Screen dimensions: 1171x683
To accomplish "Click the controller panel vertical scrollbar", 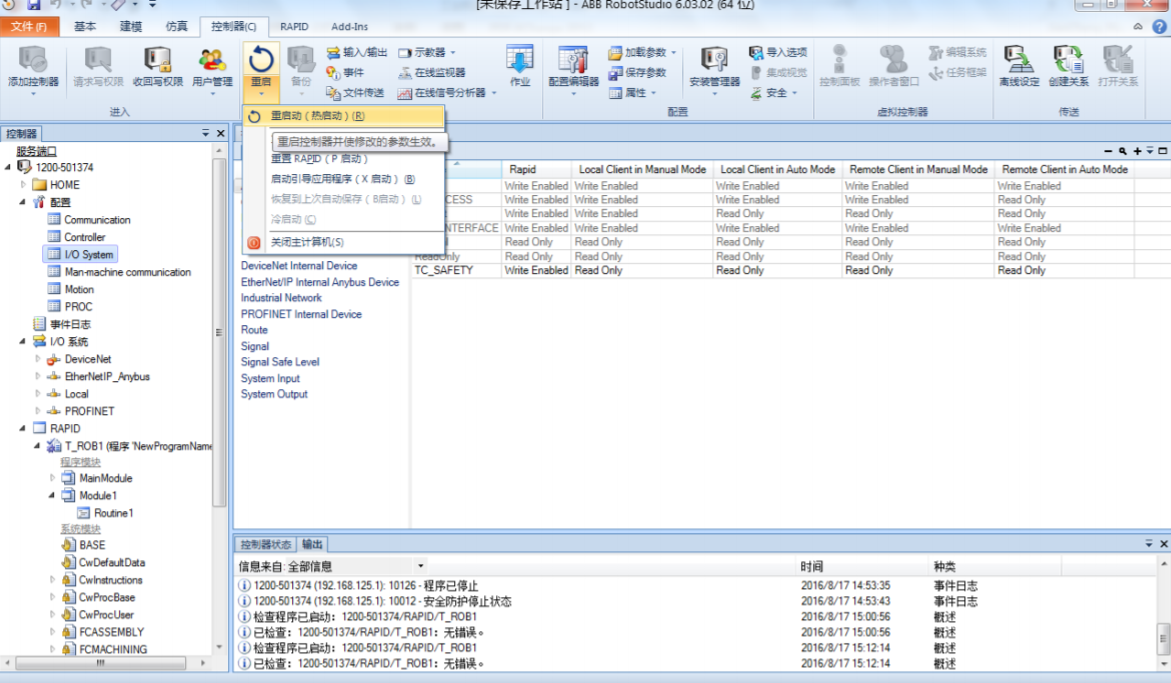I will (219, 332).
